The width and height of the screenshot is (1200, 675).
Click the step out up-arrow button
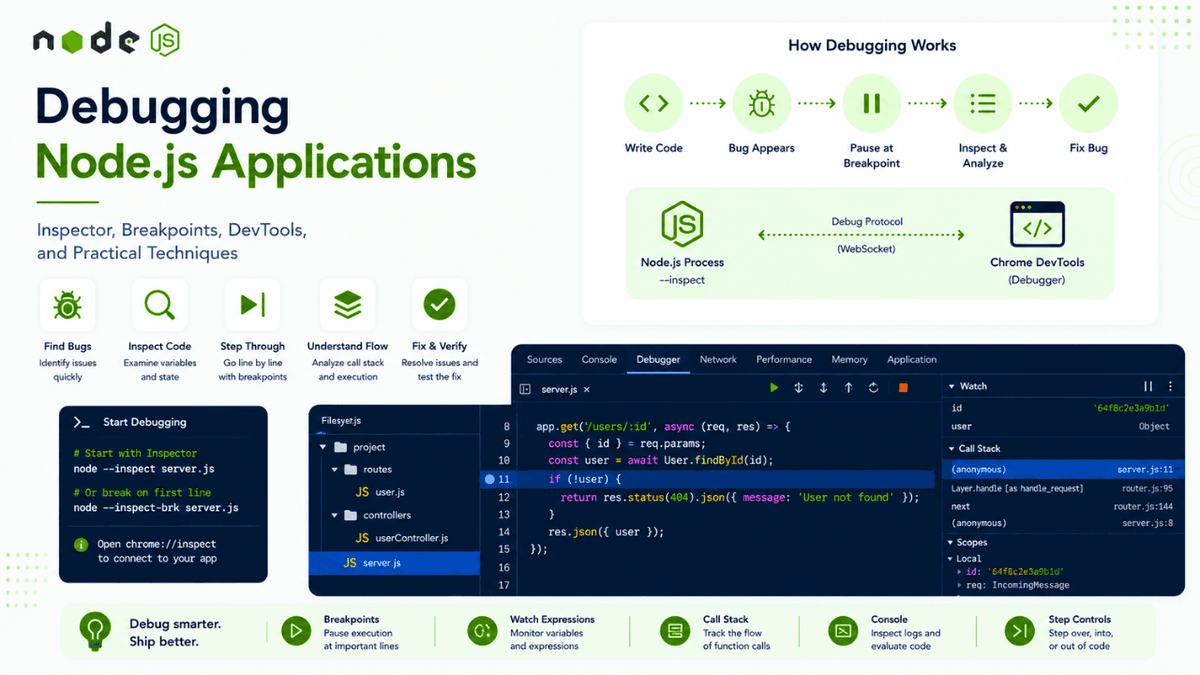(849, 387)
